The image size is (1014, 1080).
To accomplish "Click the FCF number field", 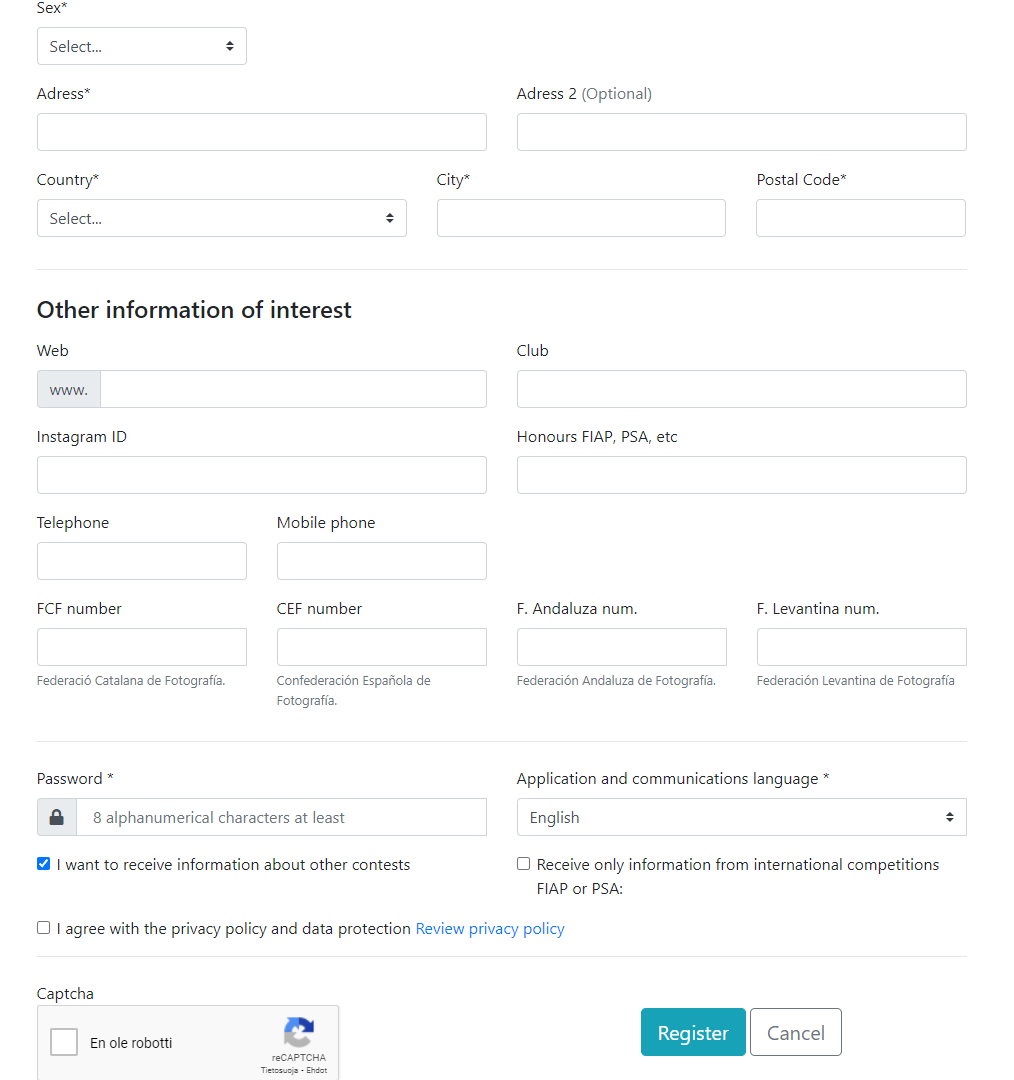I will 142,647.
